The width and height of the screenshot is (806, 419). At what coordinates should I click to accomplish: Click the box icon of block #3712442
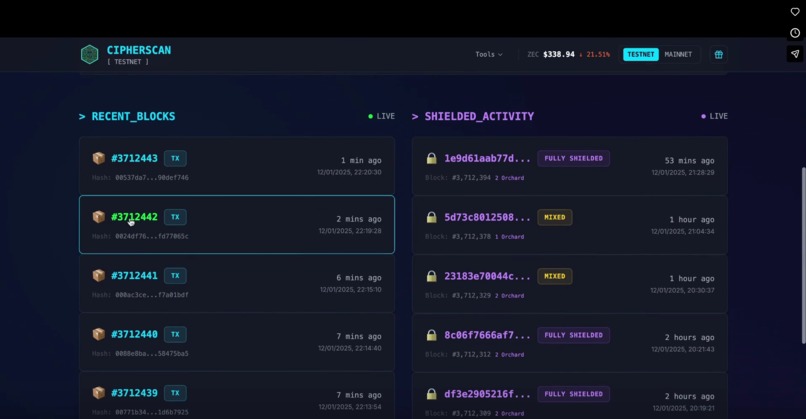pyautogui.click(x=99, y=216)
